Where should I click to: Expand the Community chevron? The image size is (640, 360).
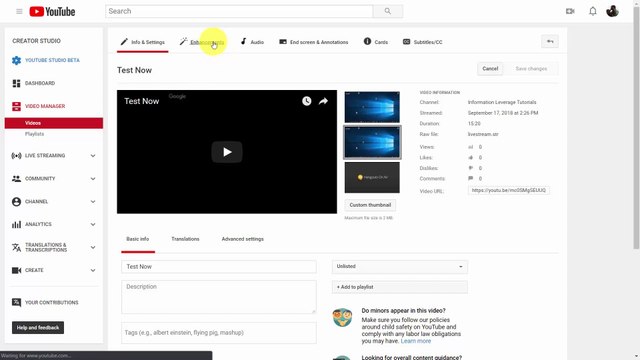(x=93, y=179)
